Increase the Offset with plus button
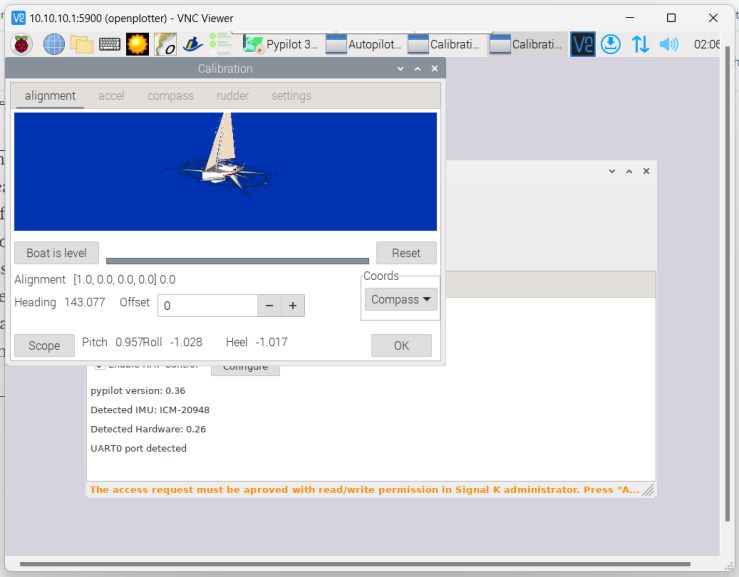 293,305
